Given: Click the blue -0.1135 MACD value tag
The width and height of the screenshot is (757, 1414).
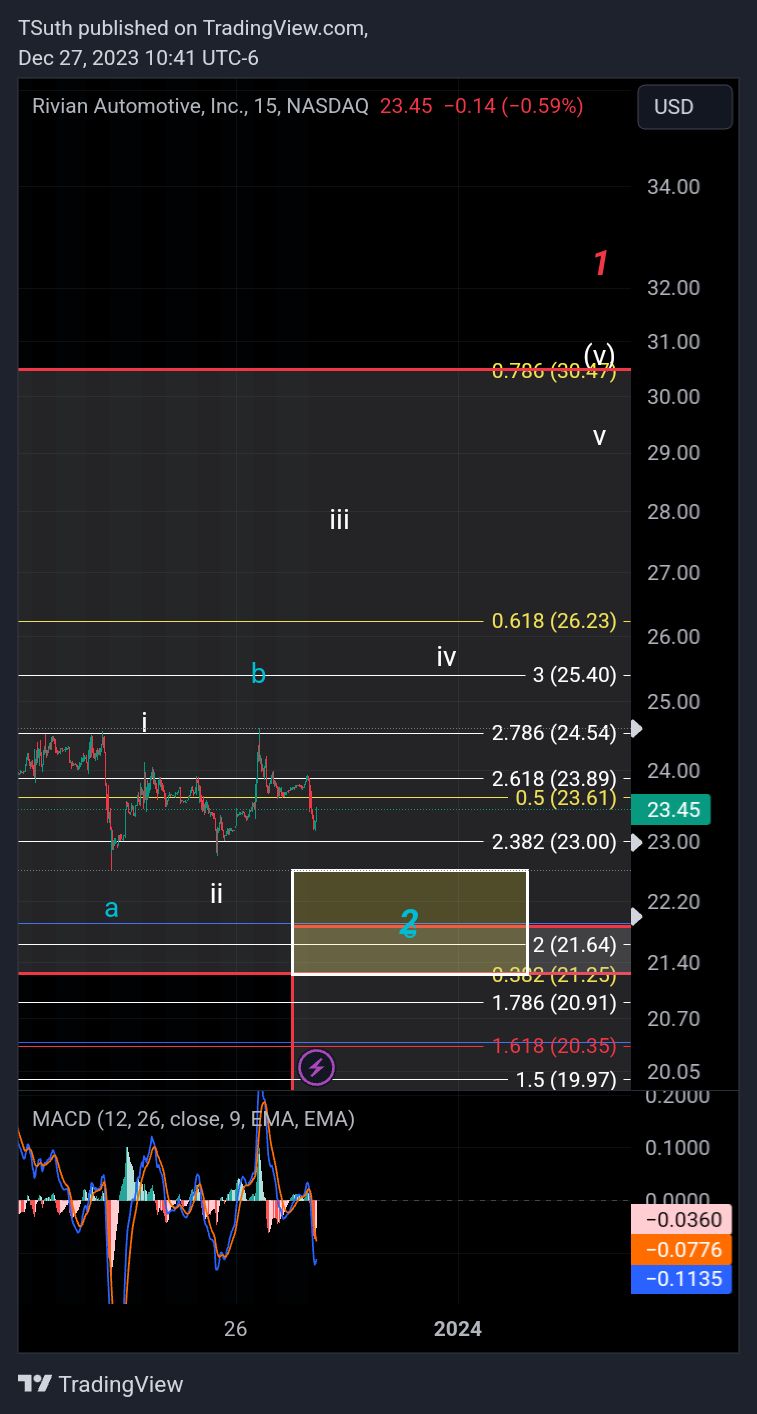Looking at the screenshot, I should pos(682,1278).
